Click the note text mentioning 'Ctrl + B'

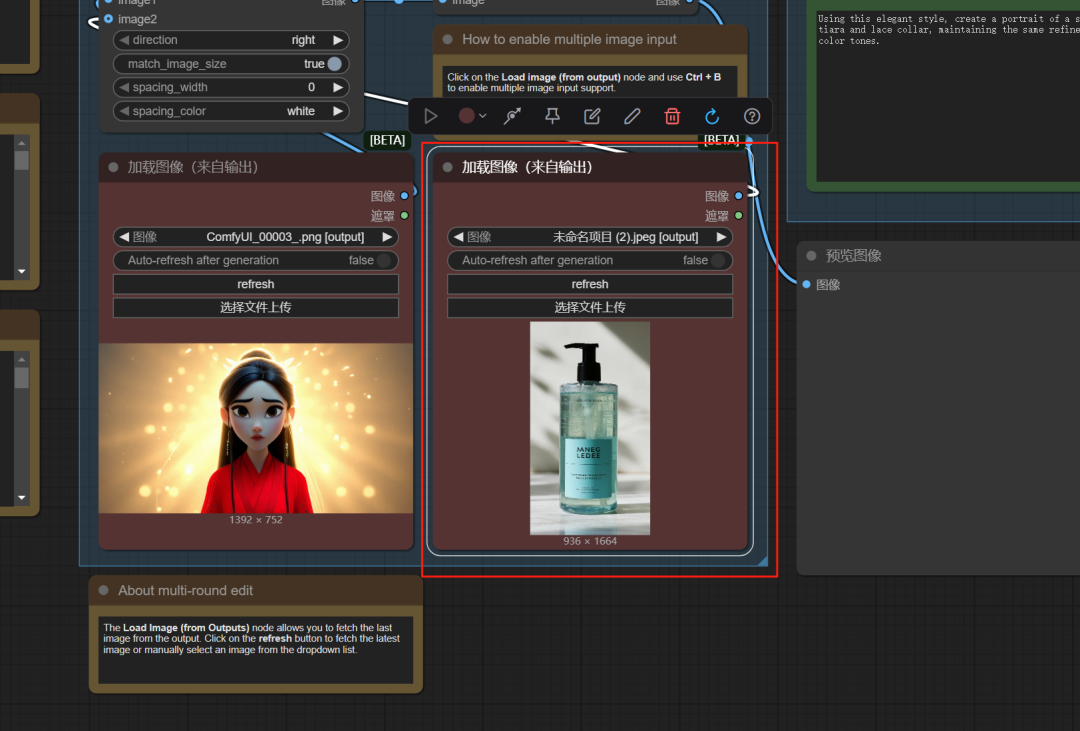584,82
